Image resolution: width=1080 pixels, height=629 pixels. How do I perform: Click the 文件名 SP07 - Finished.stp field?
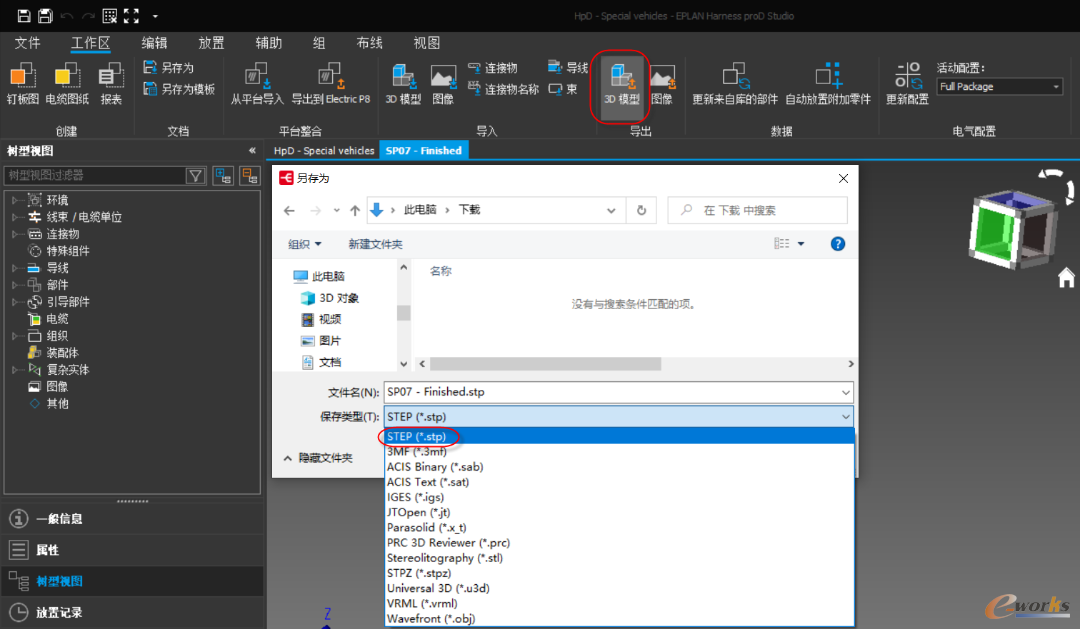[x=619, y=392]
